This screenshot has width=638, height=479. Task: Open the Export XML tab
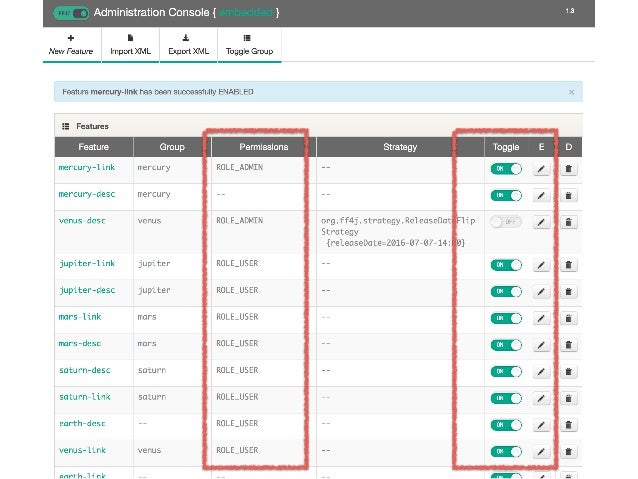[188, 45]
